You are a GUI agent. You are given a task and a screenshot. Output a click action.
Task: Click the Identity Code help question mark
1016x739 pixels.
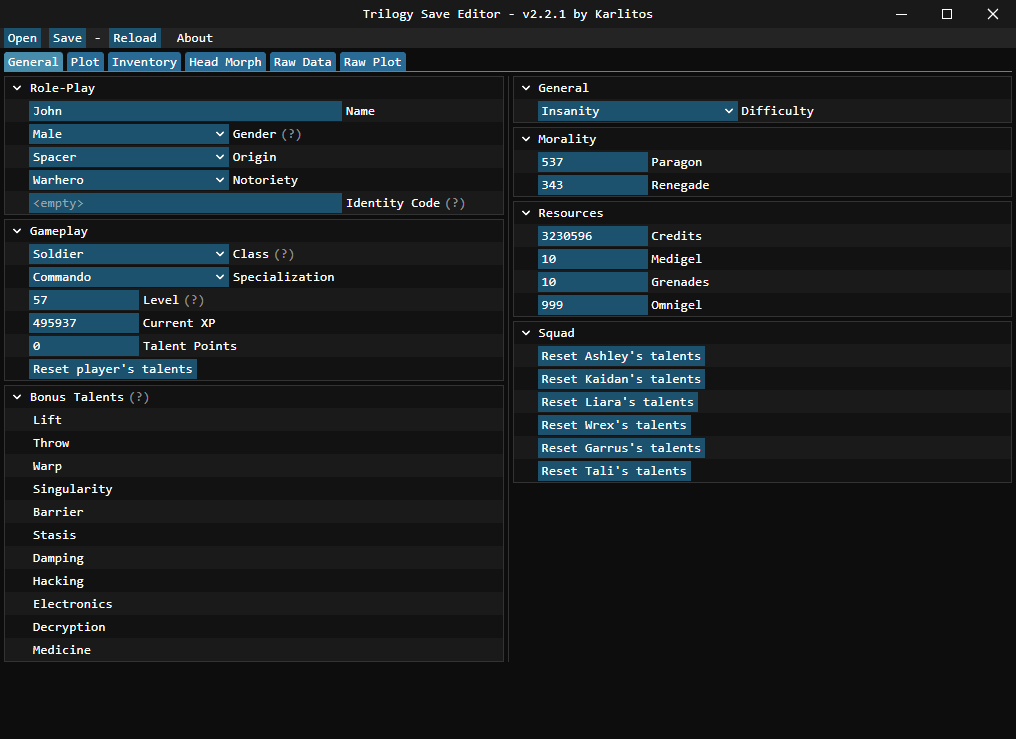456,203
